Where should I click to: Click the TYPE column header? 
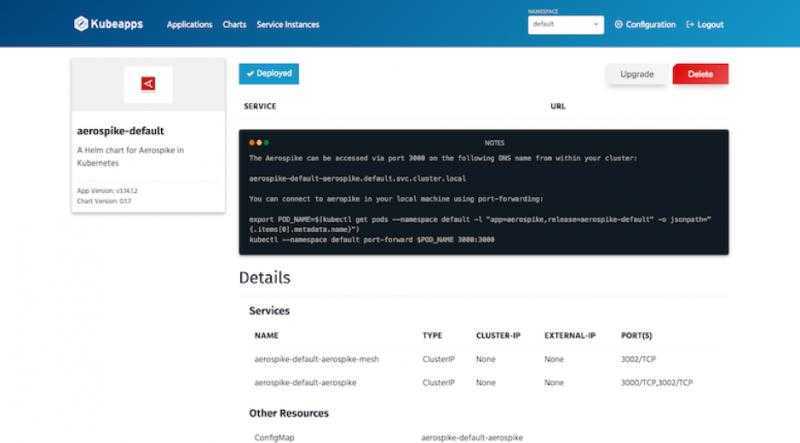click(432, 335)
